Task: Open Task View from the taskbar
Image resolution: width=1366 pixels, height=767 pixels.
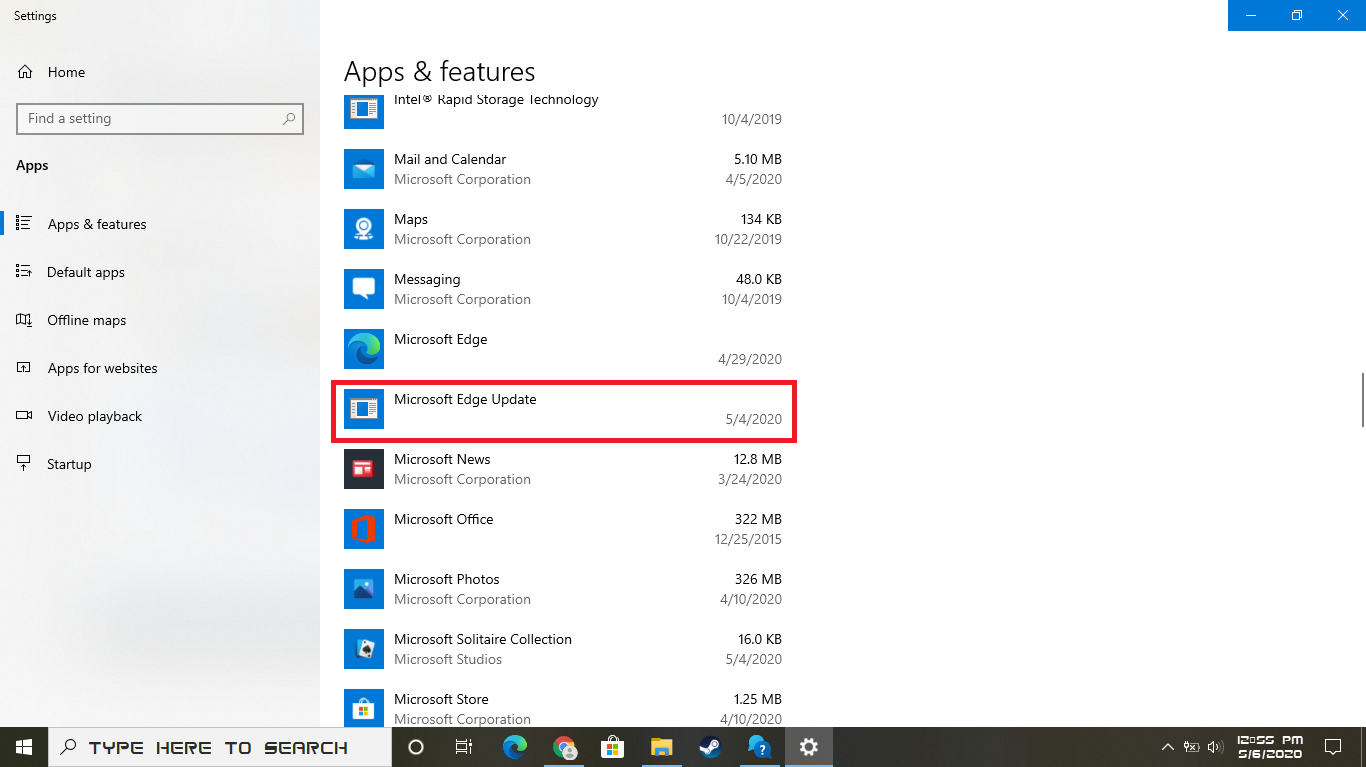Action: 464,747
